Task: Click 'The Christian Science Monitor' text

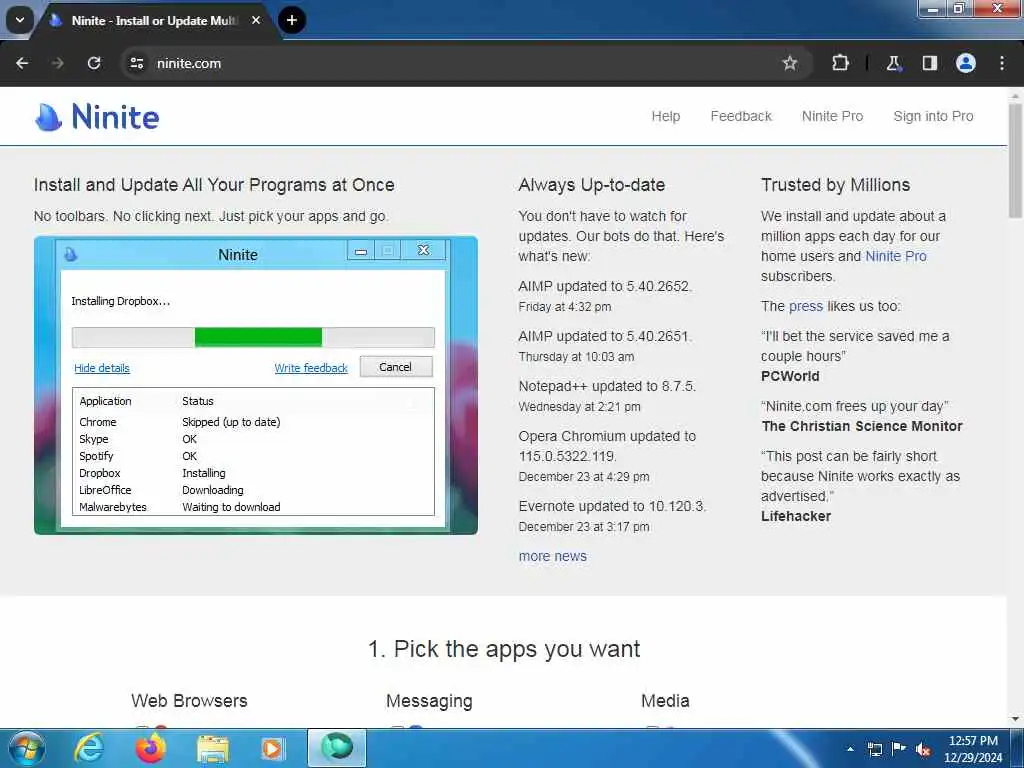Action: pos(862,426)
